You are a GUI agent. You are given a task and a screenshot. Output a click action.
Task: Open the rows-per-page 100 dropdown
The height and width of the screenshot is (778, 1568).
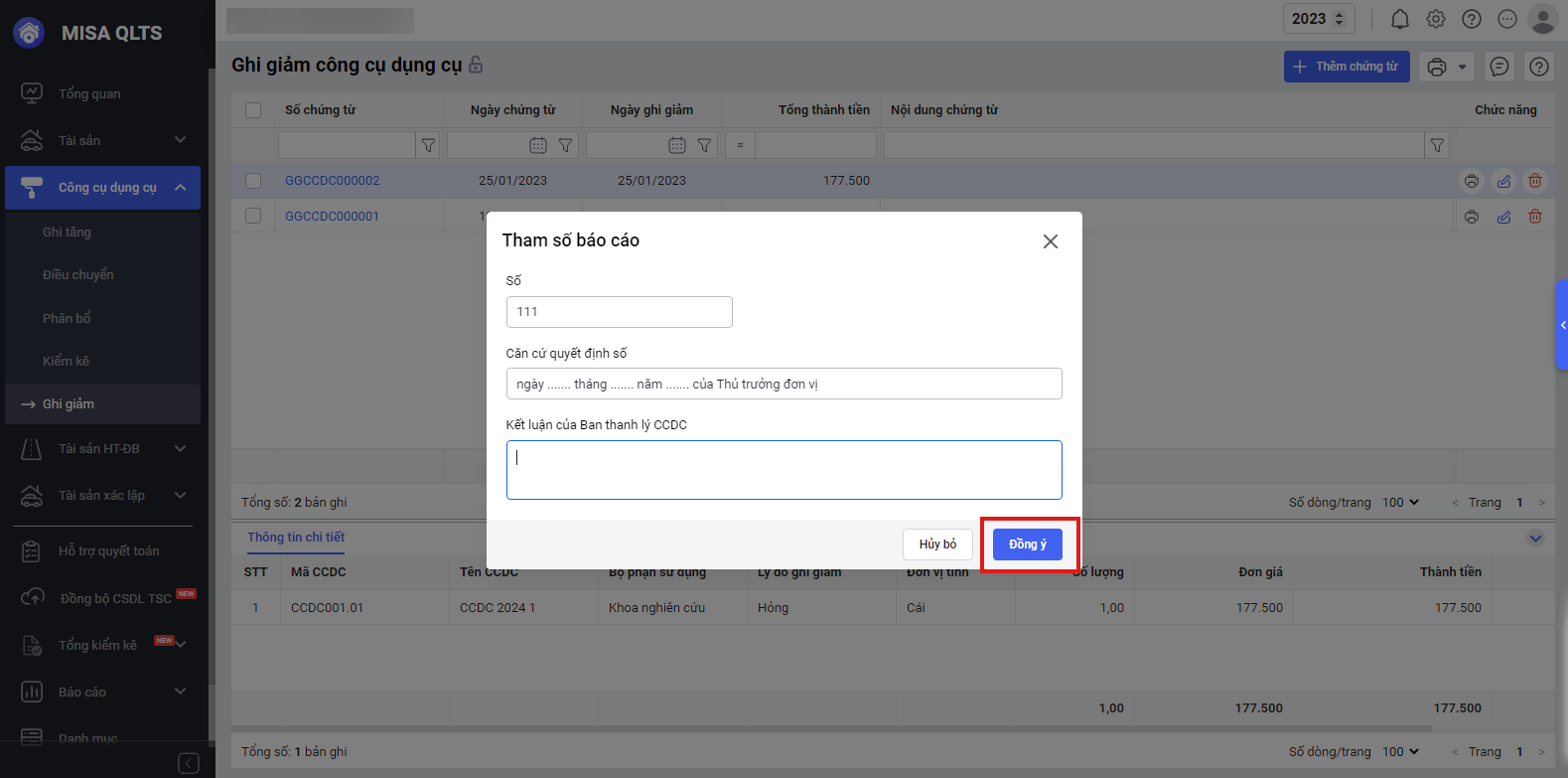click(x=1400, y=503)
